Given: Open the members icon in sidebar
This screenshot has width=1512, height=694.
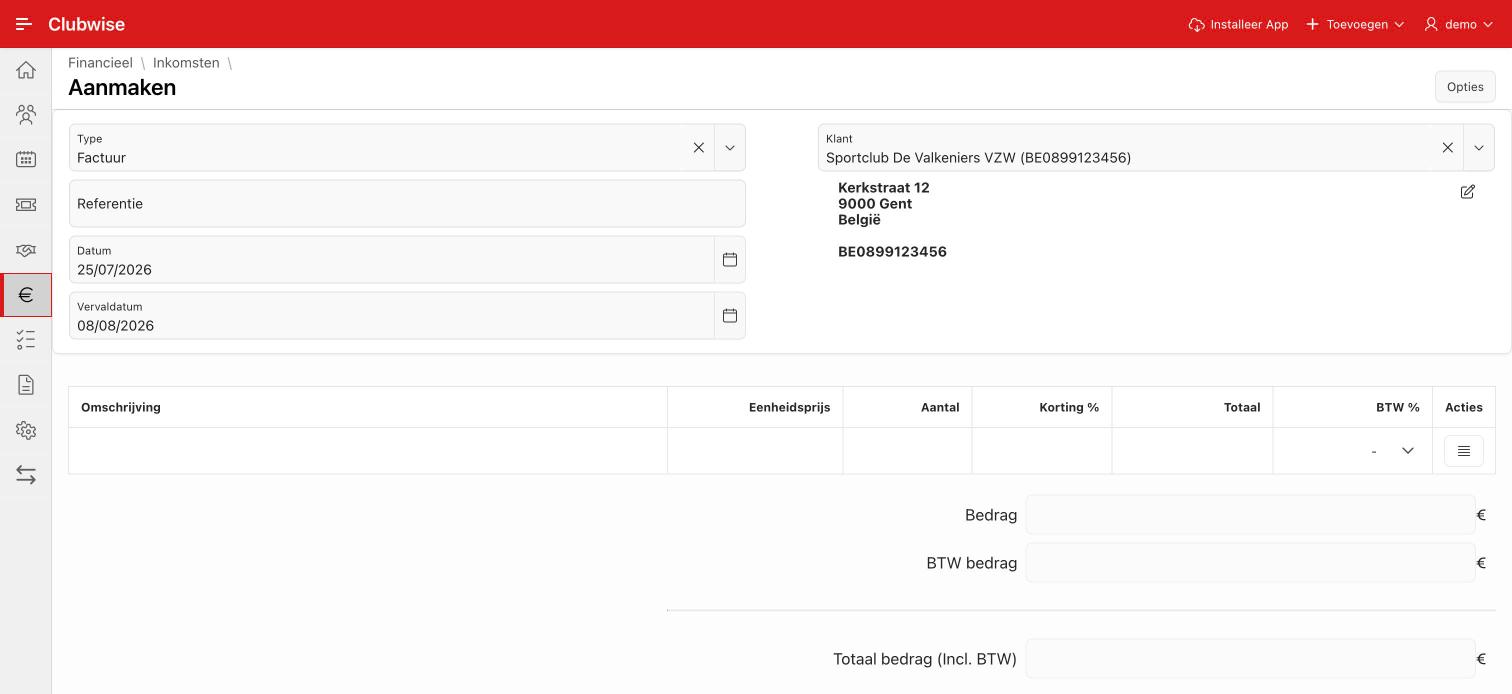Looking at the screenshot, I should [26, 115].
